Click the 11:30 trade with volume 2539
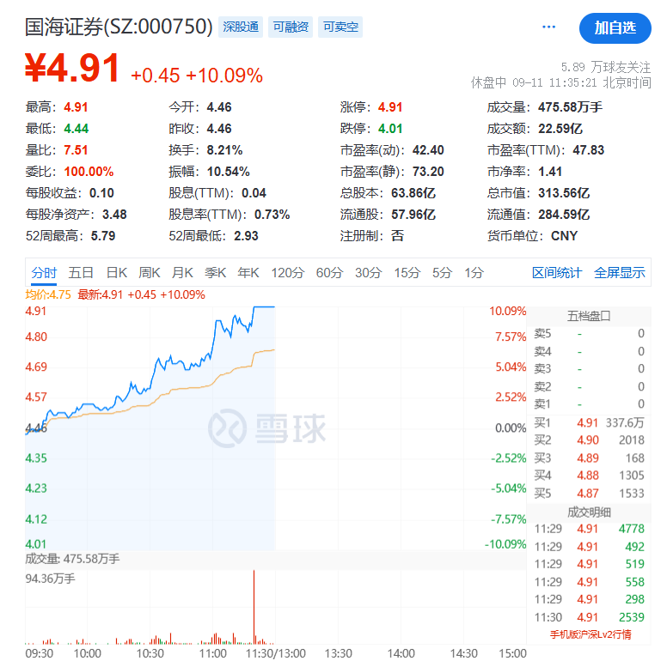The height and width of the screenshot is (667, 667). [x=589, y=617]
